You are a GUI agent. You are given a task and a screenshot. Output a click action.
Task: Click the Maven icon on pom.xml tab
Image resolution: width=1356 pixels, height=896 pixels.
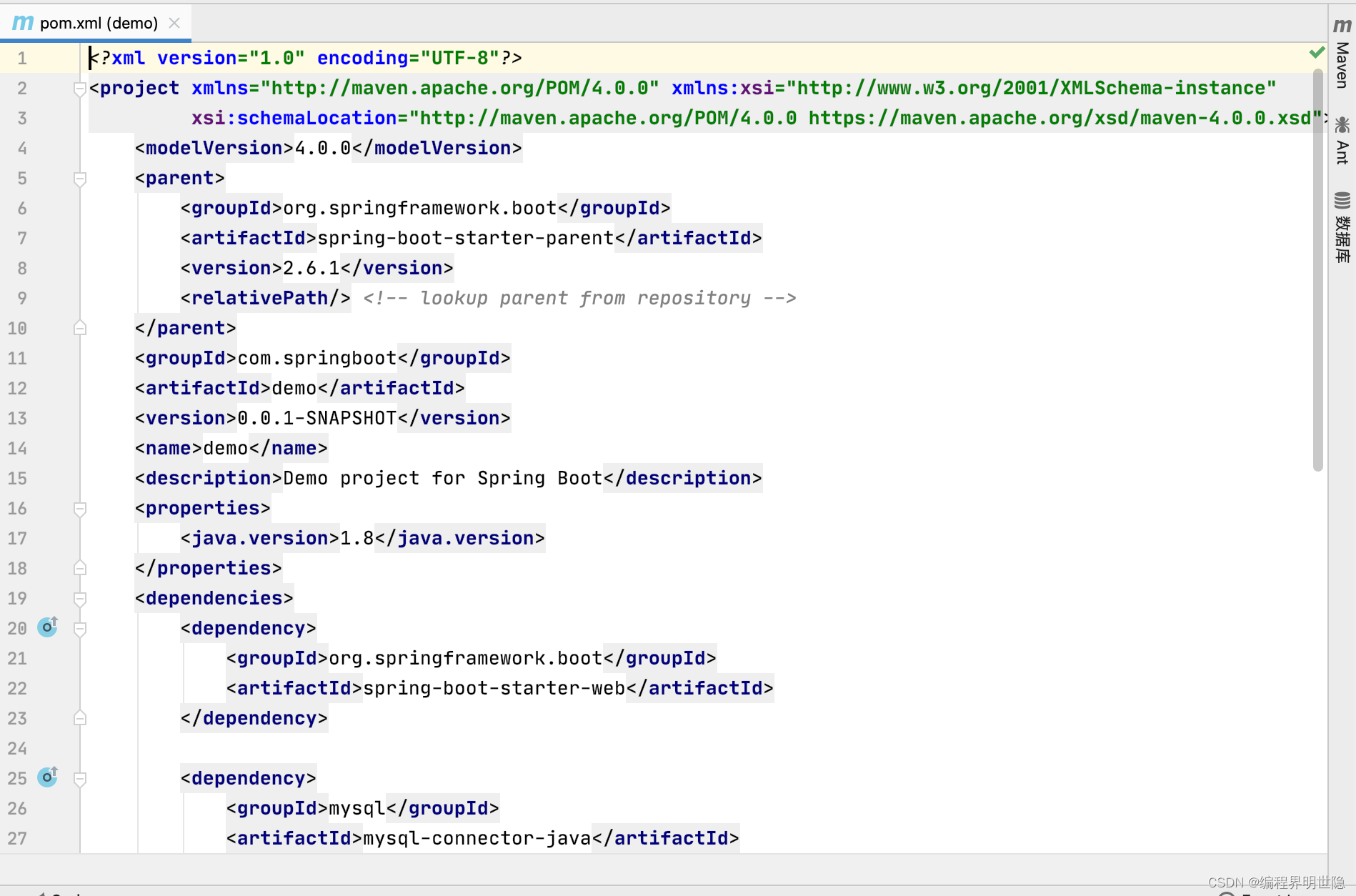(x=23, y=23)
